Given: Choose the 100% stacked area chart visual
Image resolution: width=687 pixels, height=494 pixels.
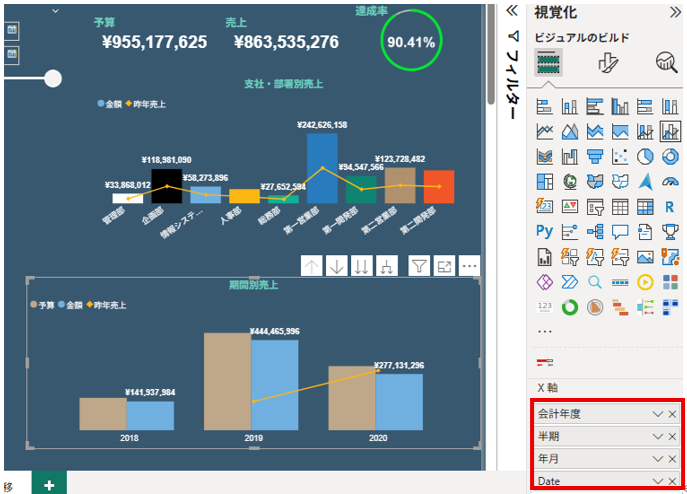Looking at the screenshot, I should [620, 131].
